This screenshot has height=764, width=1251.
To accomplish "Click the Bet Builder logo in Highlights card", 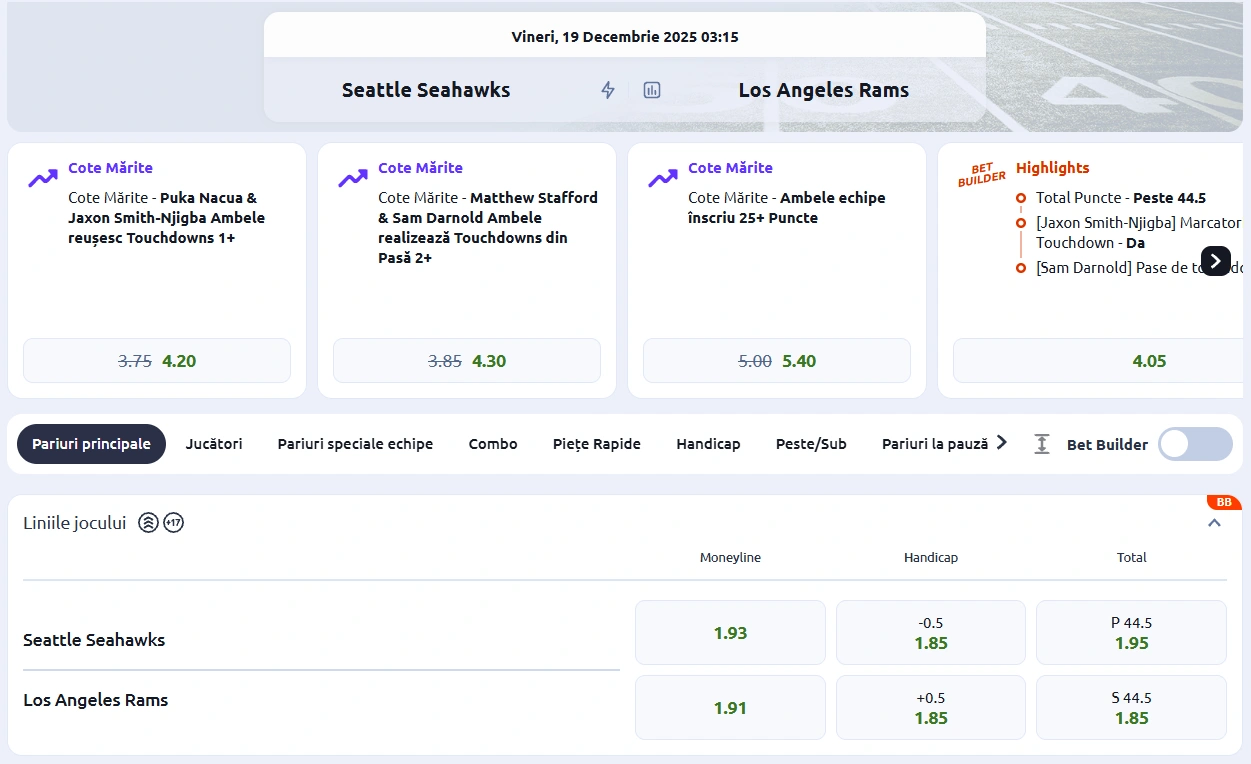I will (x=981, y=173).
